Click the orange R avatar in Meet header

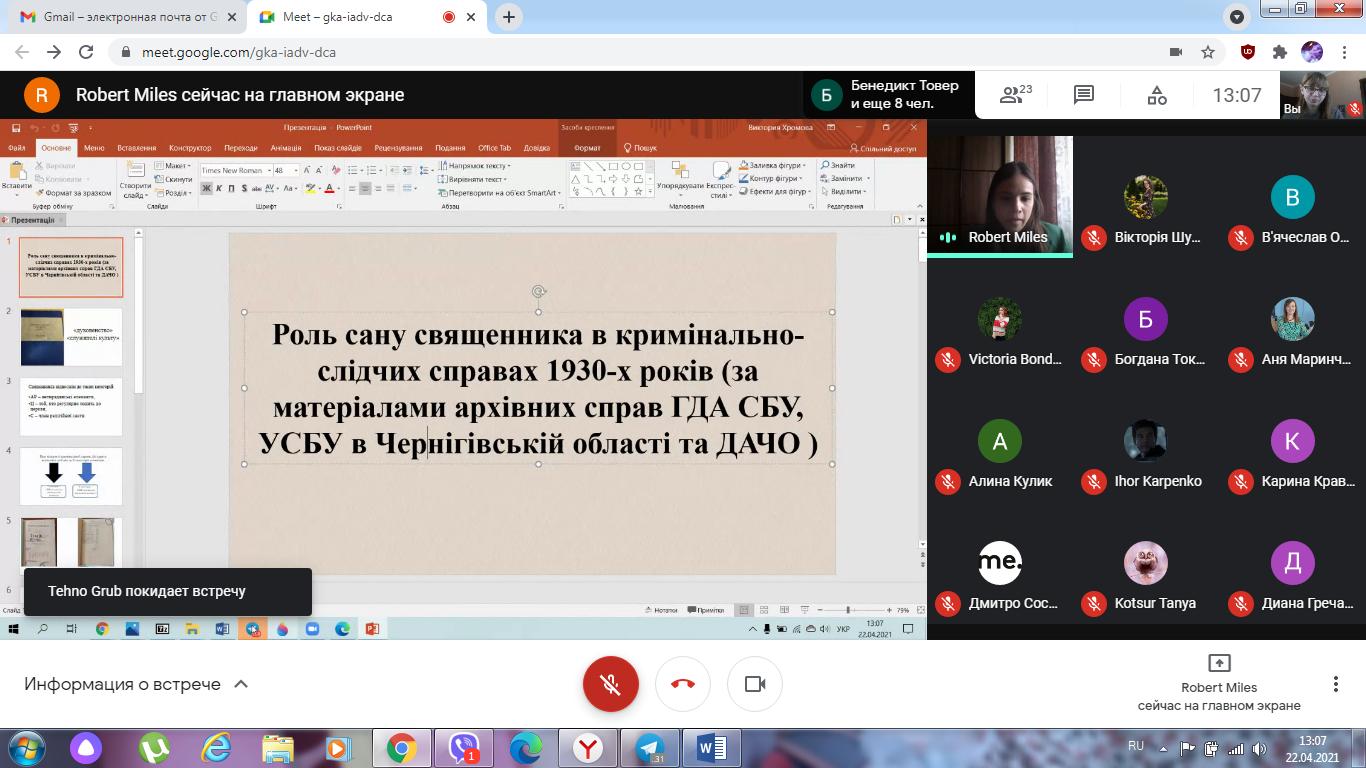coord(42,95)
